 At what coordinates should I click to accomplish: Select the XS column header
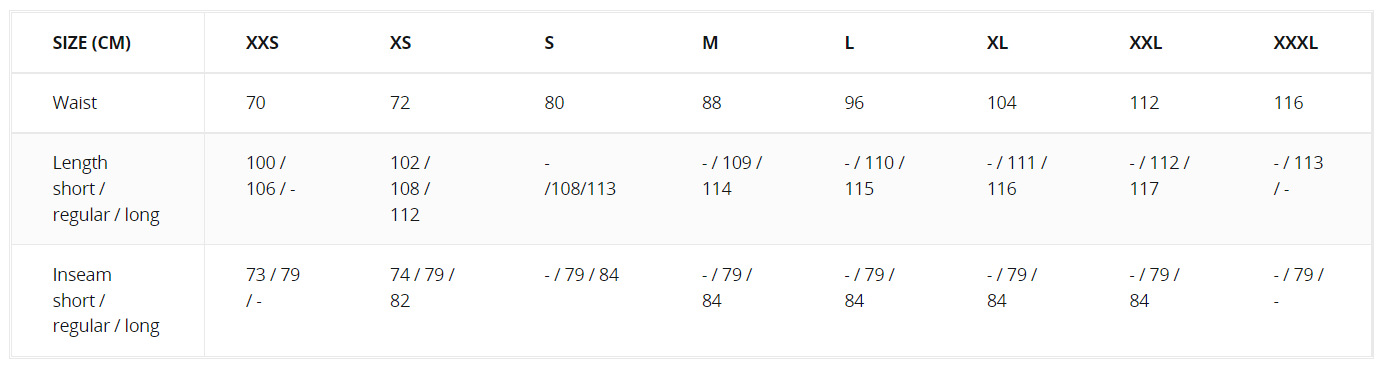400,43
